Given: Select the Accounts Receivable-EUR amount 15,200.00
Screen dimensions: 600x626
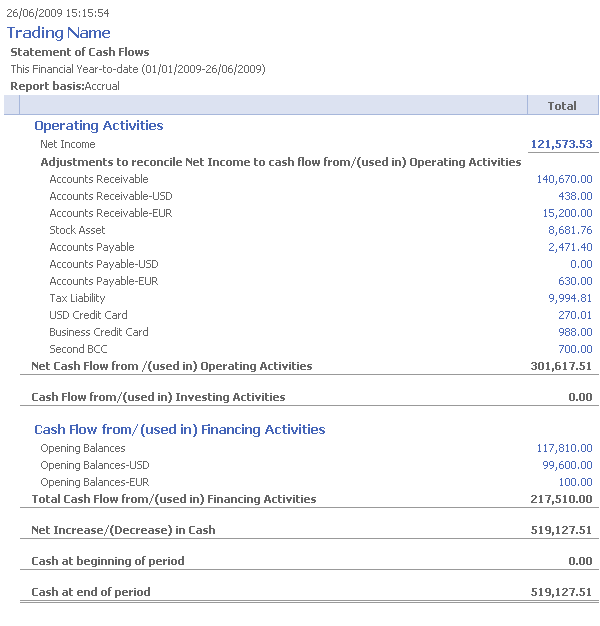Looking at the screenshot, I should point(567,213).
